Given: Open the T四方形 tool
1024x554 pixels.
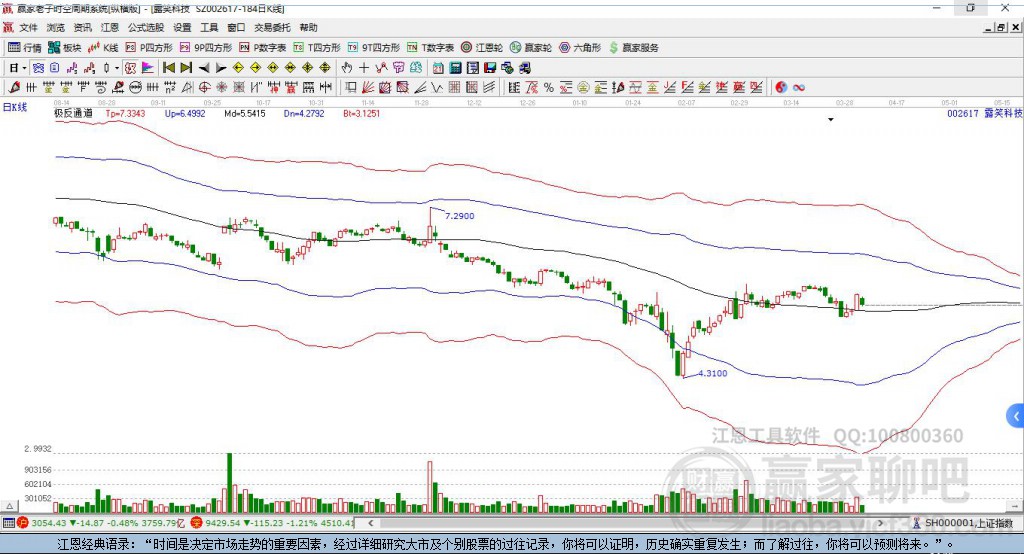Looking at the screenshot, I should [x=317, y=48].
